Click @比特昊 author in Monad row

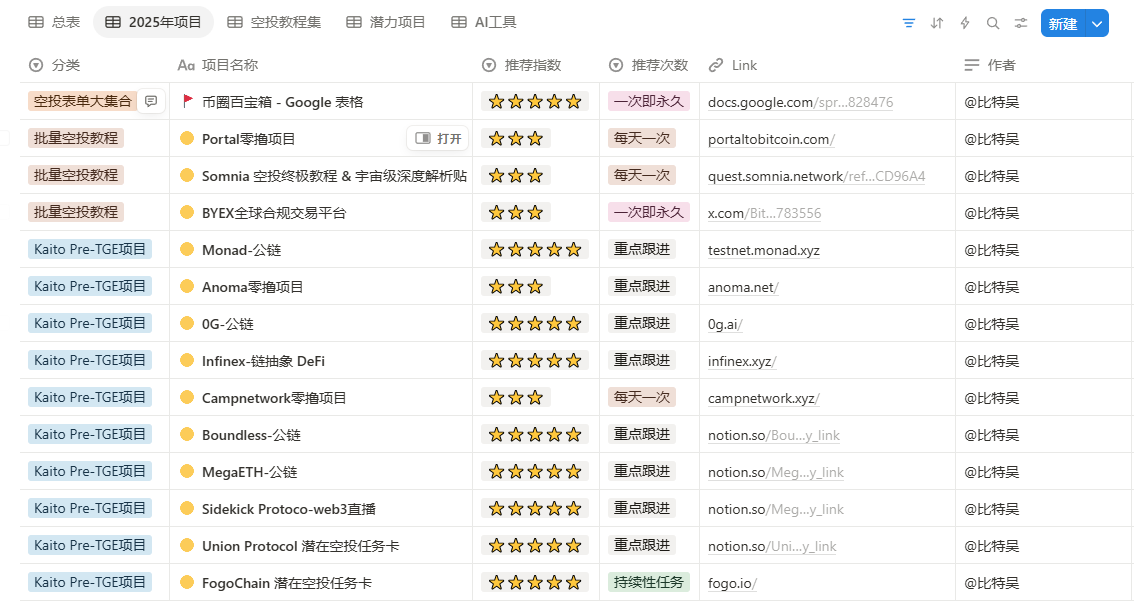pos(992,250)
